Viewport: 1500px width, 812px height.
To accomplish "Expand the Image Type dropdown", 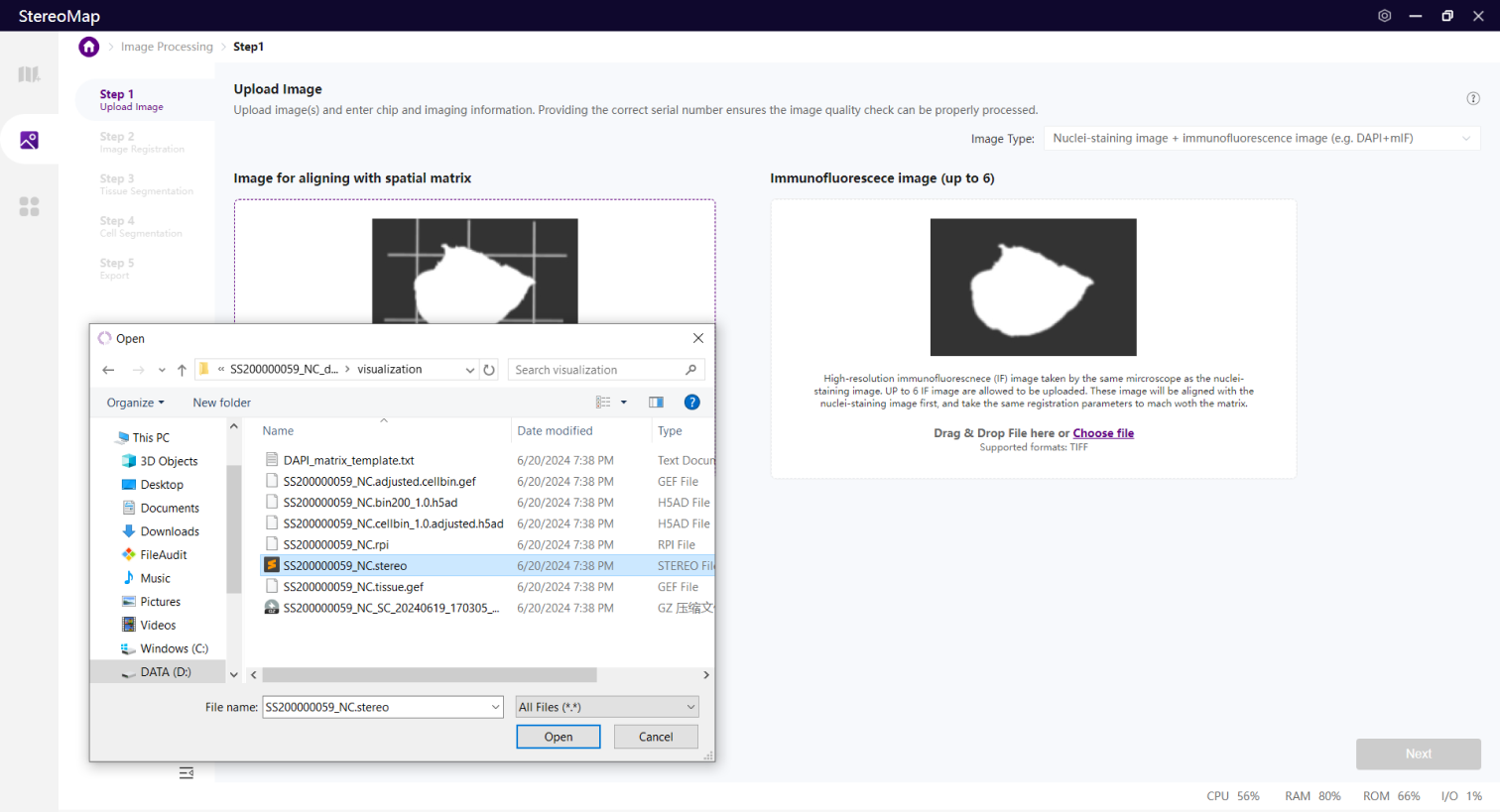I will tap(1262, 139).
